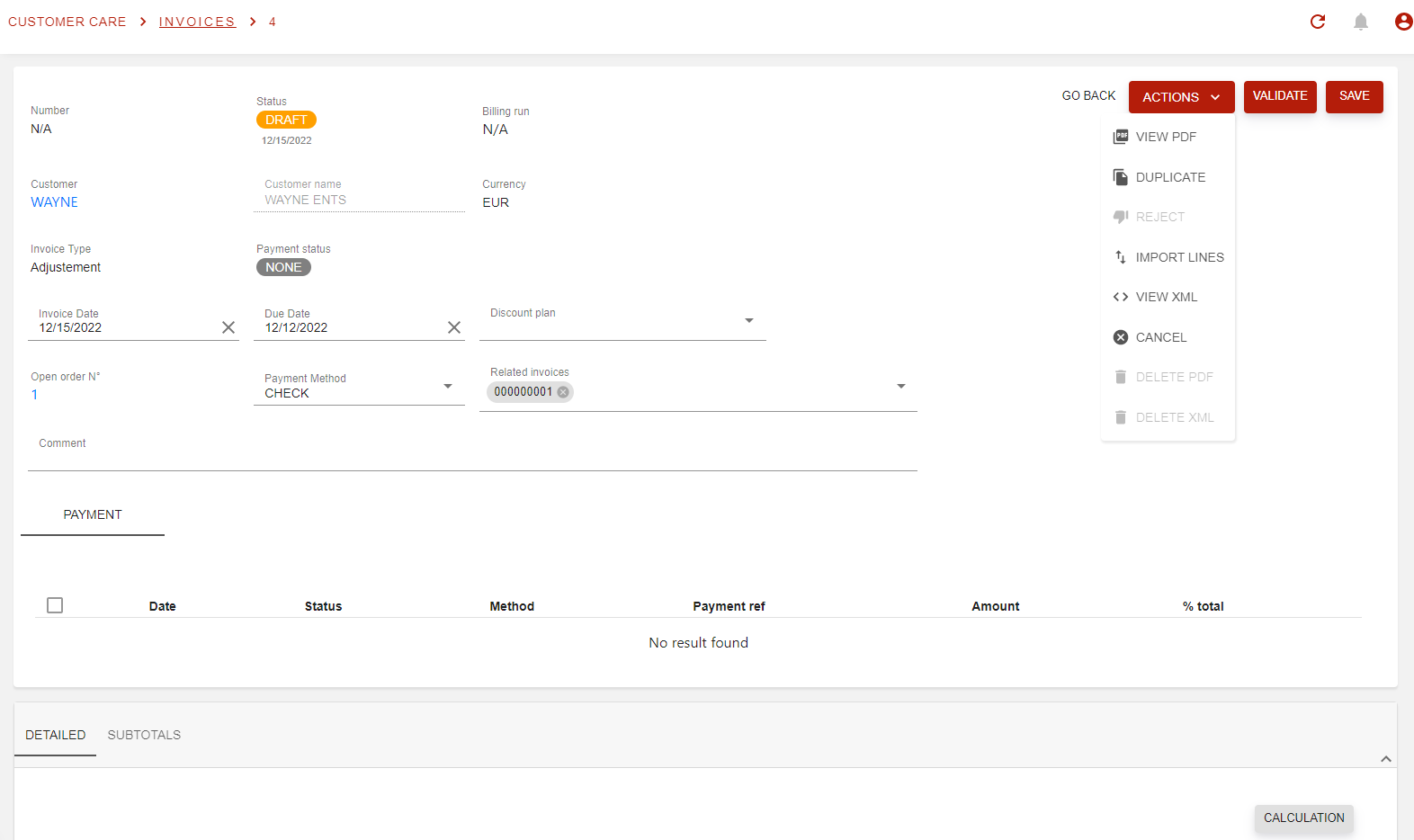
Task: Choose Cancel in the Actions dropdown
Action: click(x=1160, y=337)
